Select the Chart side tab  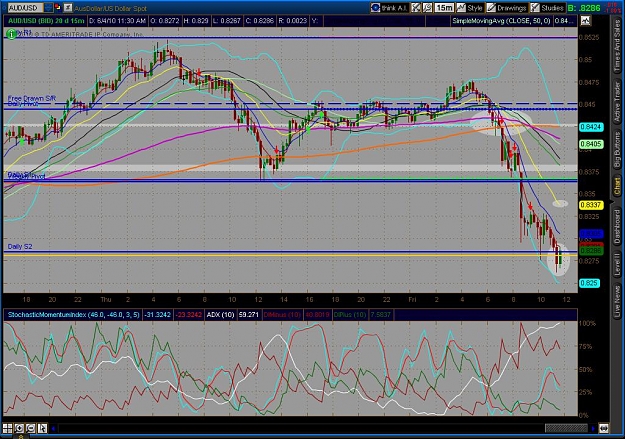617,187
